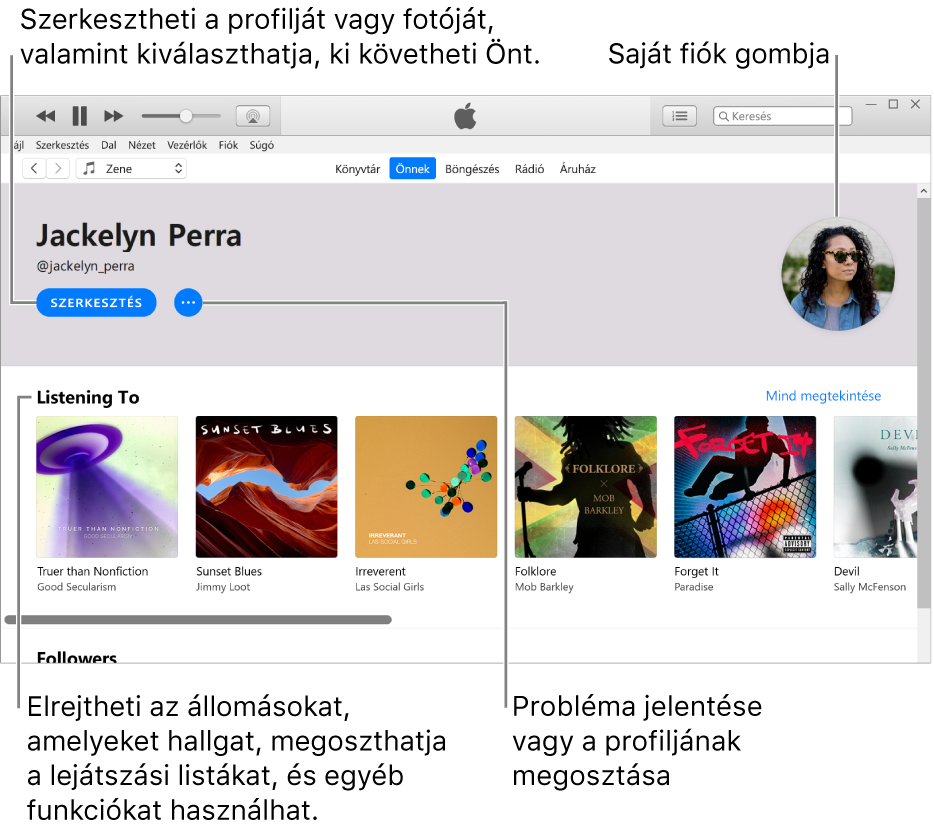934x827 pixels.
Task: Adjust the volume slider knob
Action: (186, 116)
